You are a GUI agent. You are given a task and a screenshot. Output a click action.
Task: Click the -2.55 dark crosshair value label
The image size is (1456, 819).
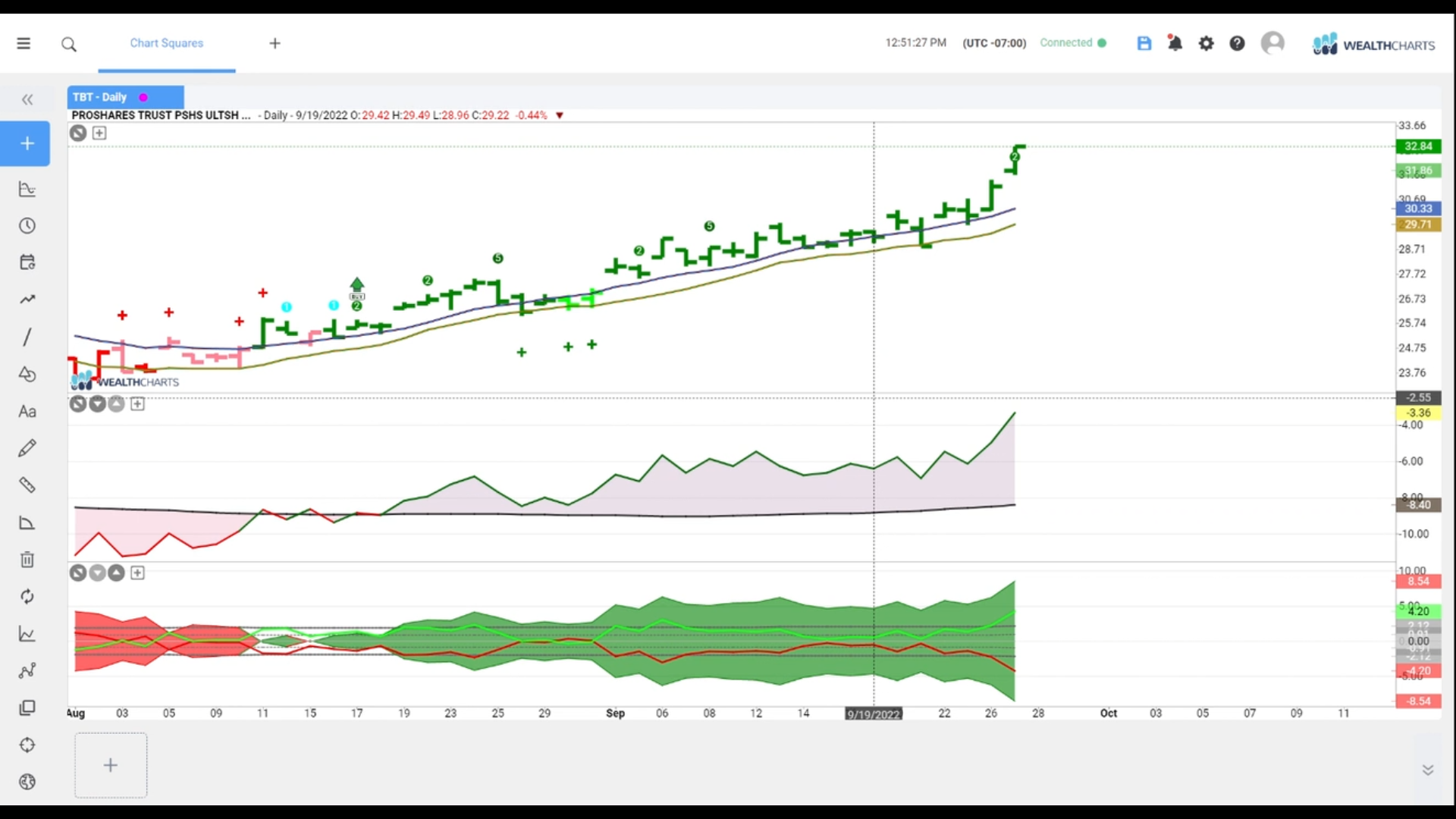[x=1418, y=397]
